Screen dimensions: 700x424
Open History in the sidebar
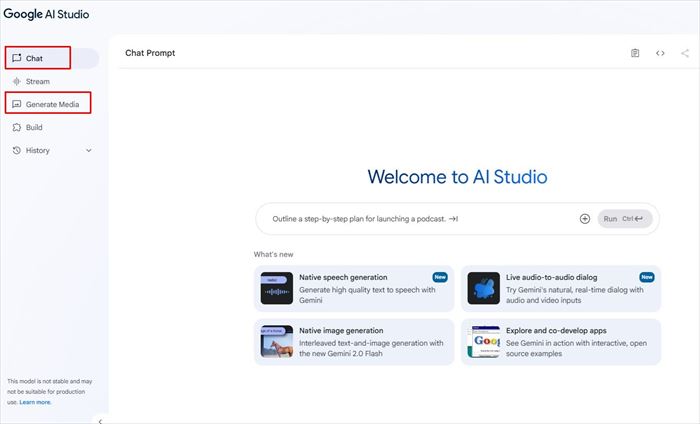pos(52,150)
